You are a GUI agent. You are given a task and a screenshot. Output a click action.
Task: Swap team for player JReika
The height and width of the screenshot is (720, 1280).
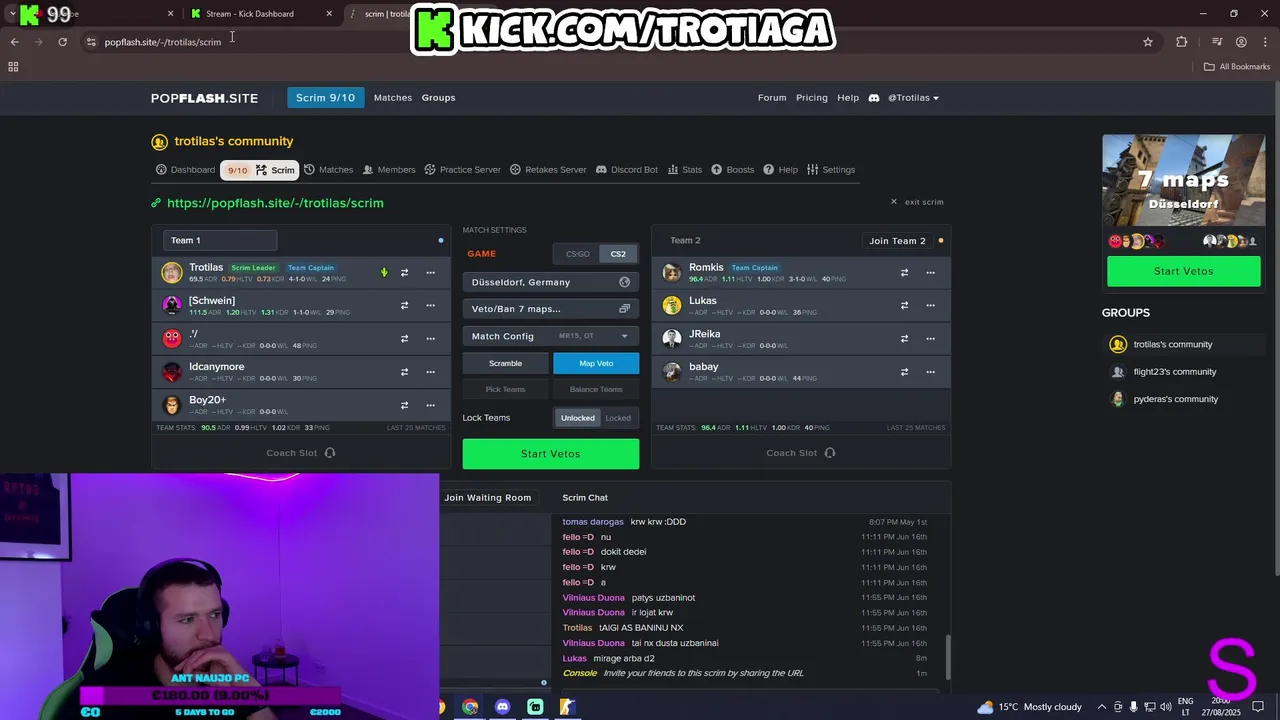coord(904,339)
